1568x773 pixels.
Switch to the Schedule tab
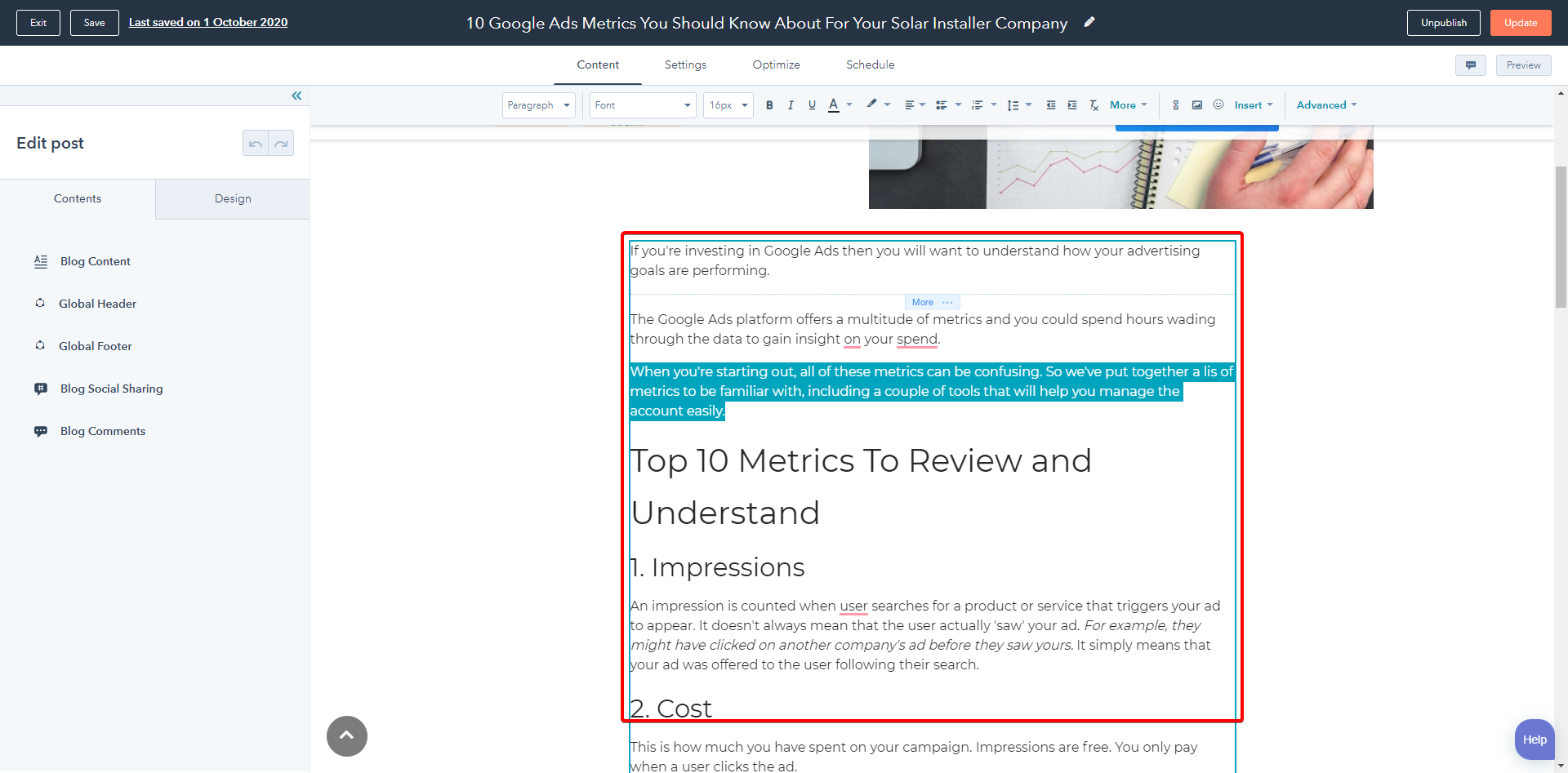871,65
